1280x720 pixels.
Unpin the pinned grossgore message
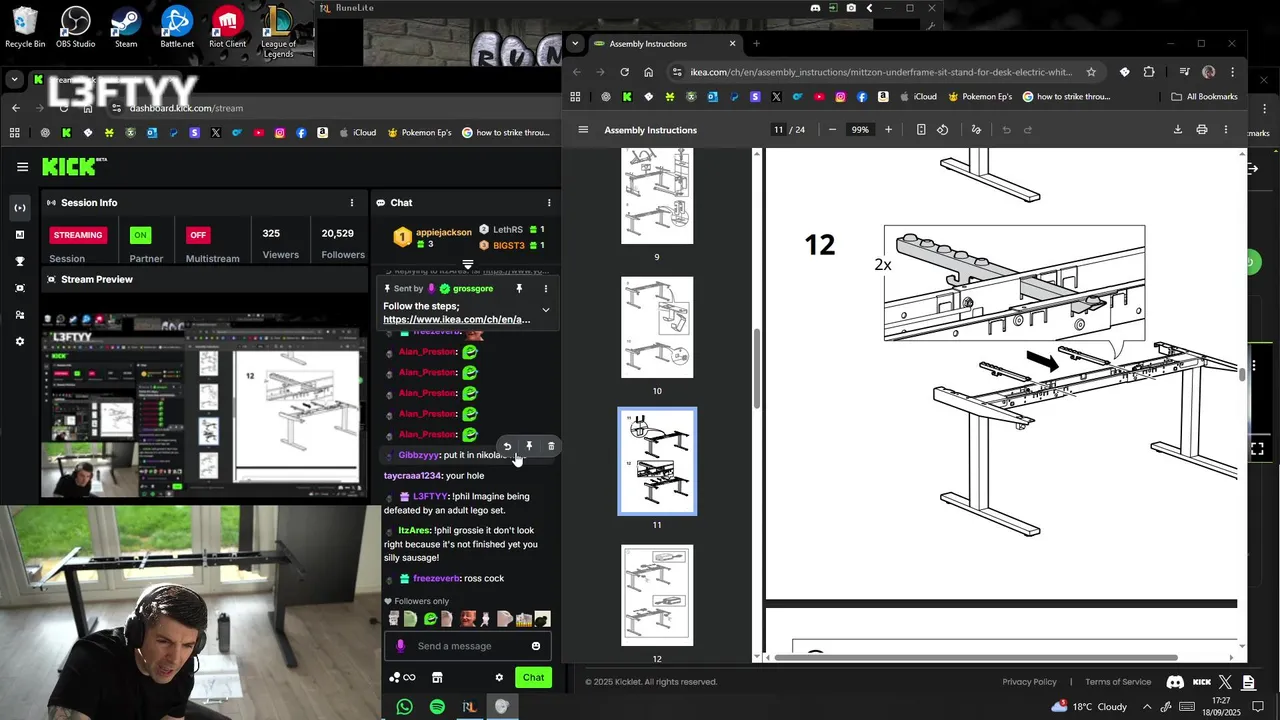519,289
